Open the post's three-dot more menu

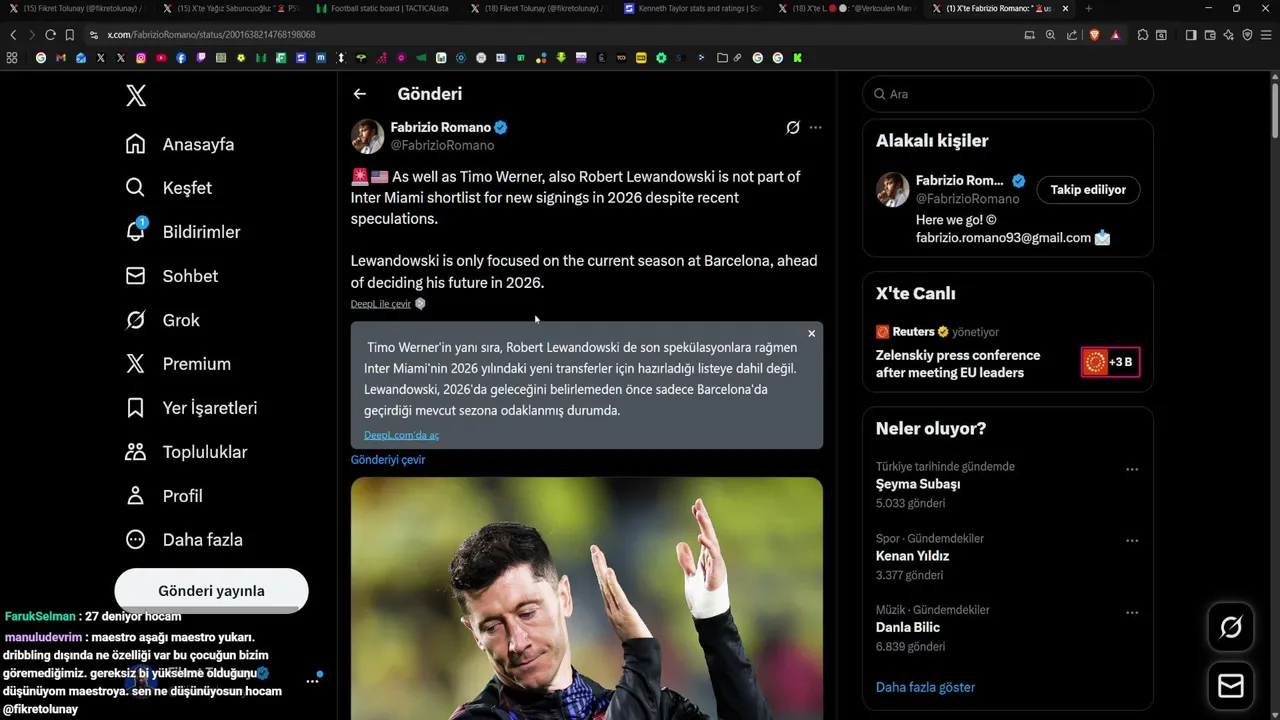point(816,127)
